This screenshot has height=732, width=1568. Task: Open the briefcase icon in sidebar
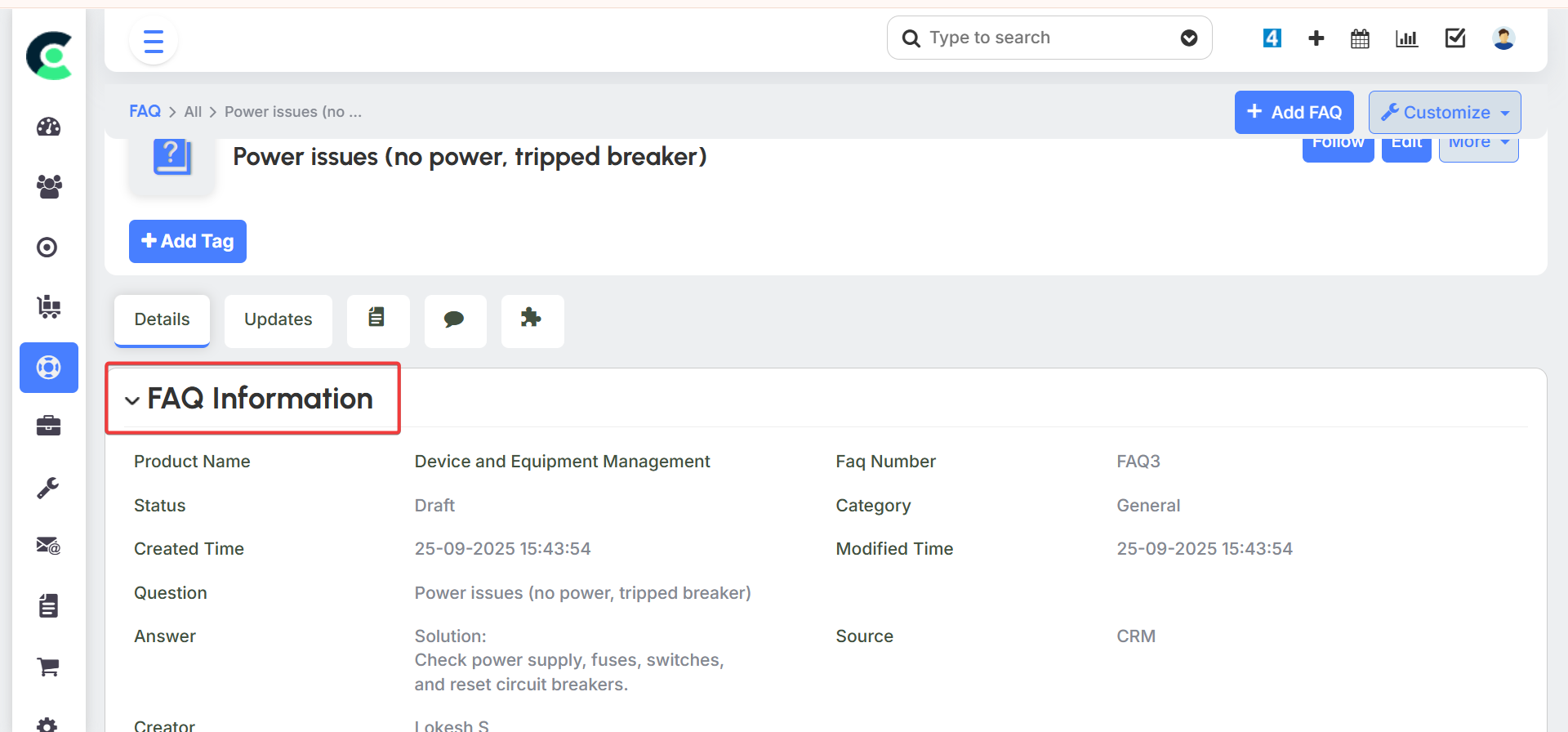[x=49, y=426]
